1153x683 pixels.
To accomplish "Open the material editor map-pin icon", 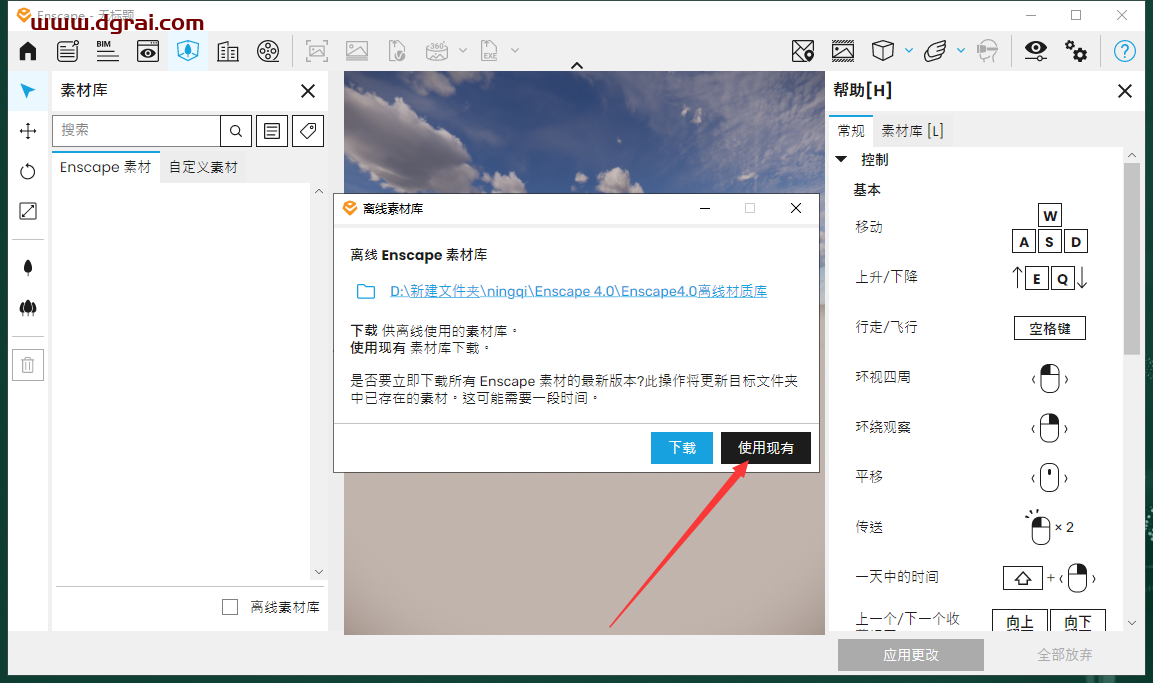I will click(803, 51).
